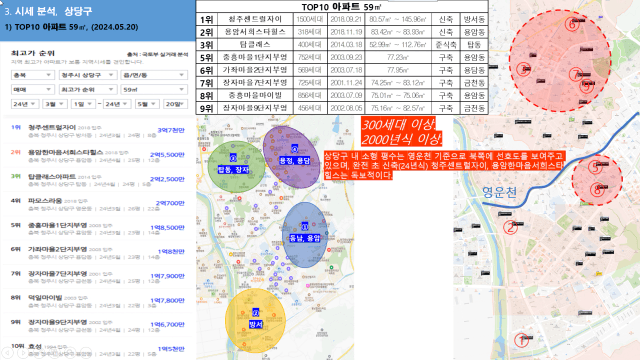Select the green 탑동, 장자 zone ellipse

[x=236, y=167]
